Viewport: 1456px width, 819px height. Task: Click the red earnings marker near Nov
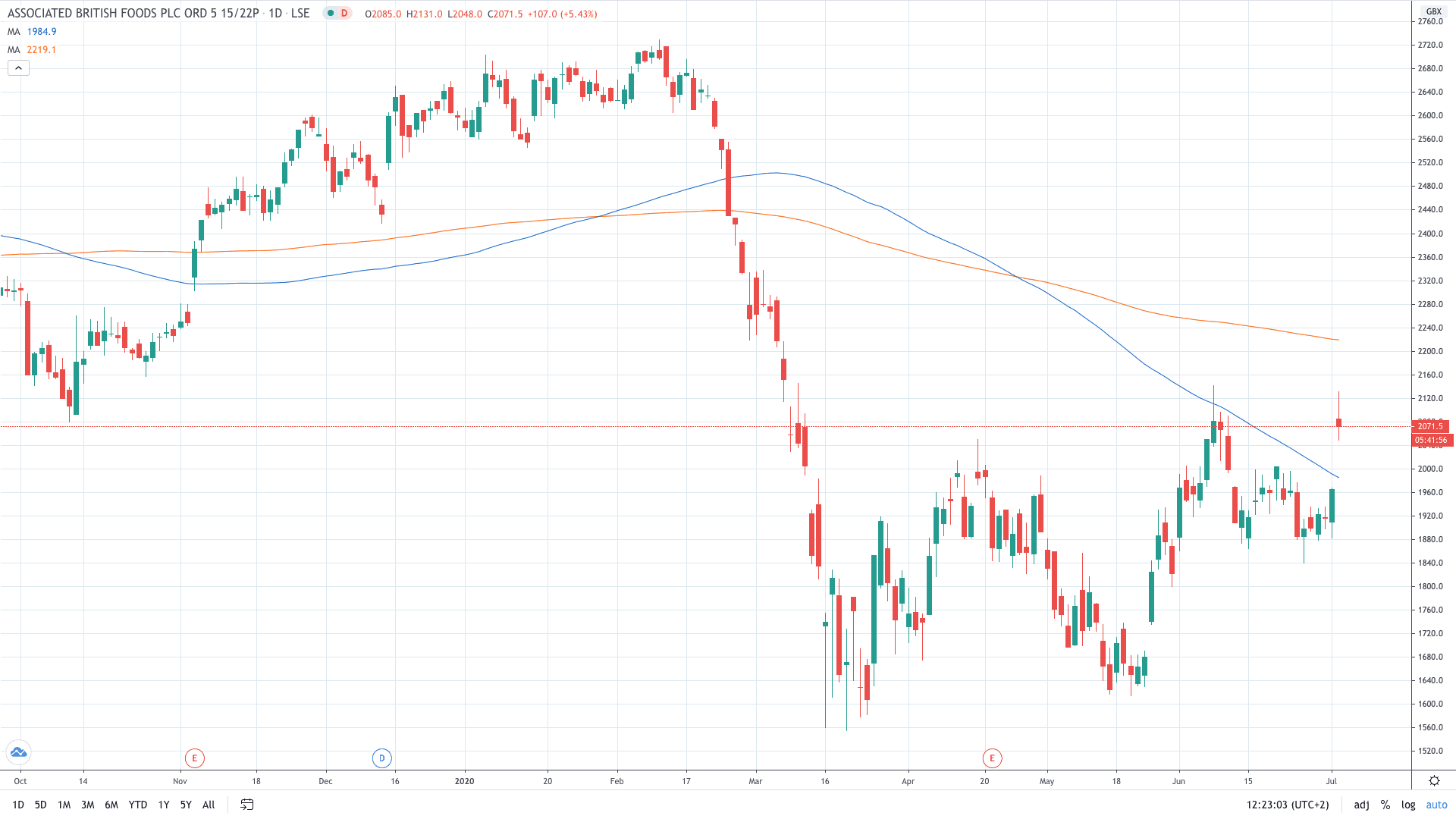pos(195,758)
